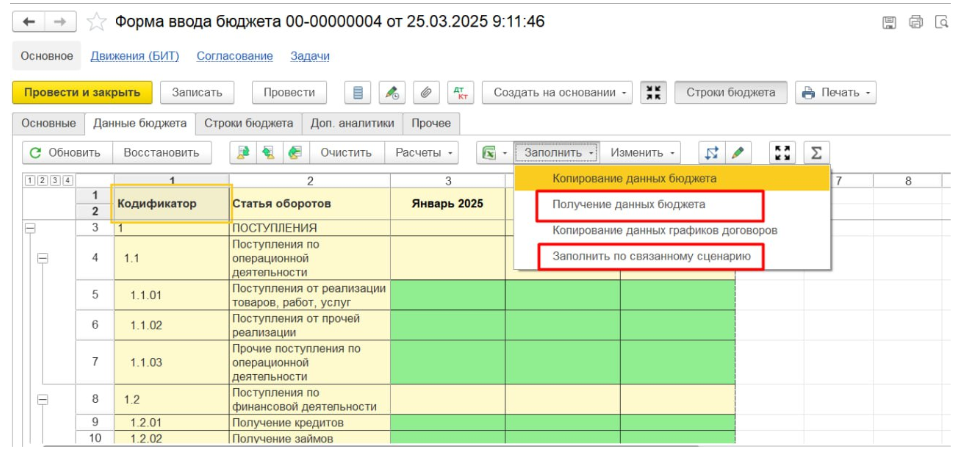Click the save diskette icon in the top right

coord(889,22)
